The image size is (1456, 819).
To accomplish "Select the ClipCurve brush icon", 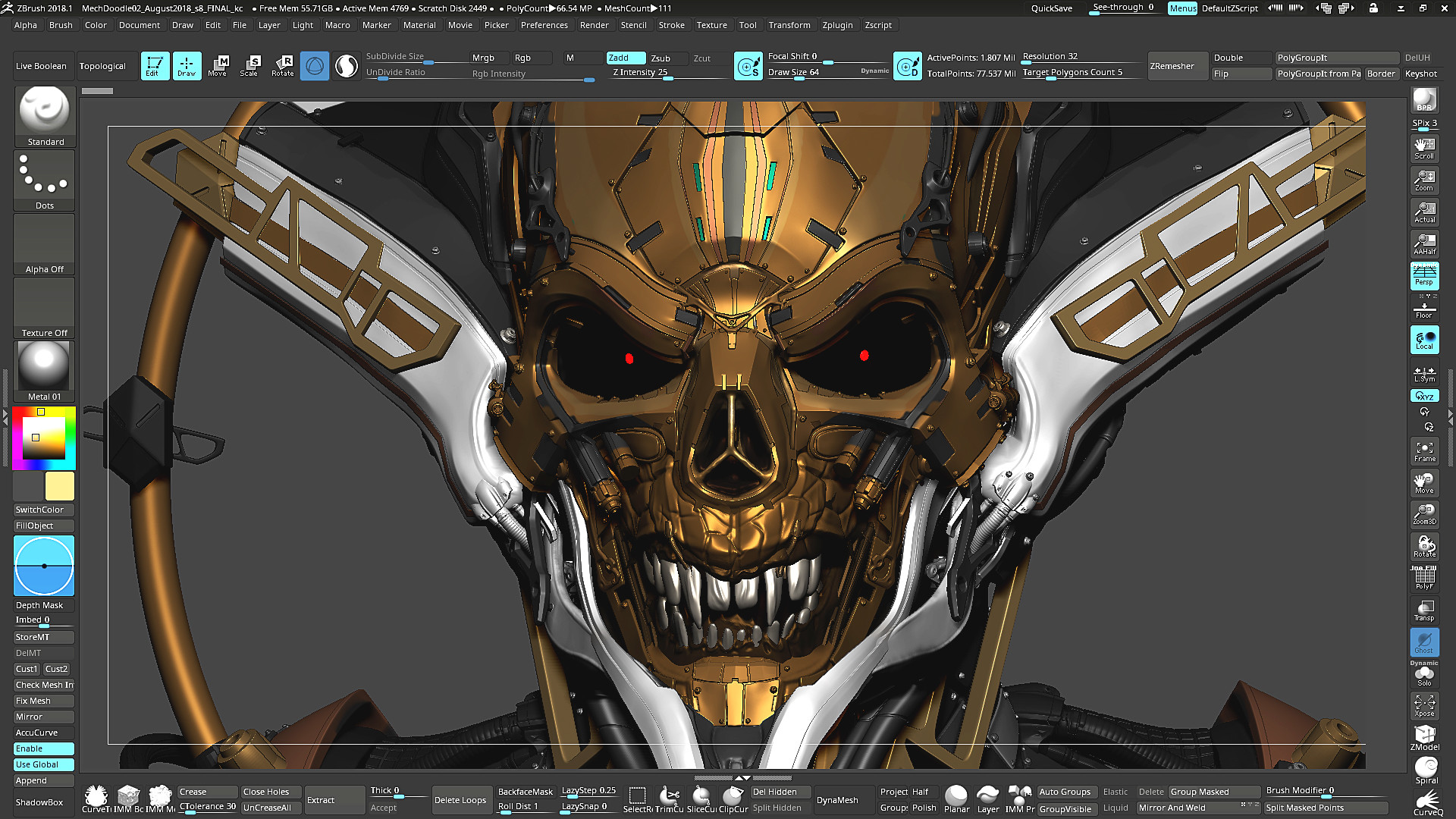I will 733,799.
